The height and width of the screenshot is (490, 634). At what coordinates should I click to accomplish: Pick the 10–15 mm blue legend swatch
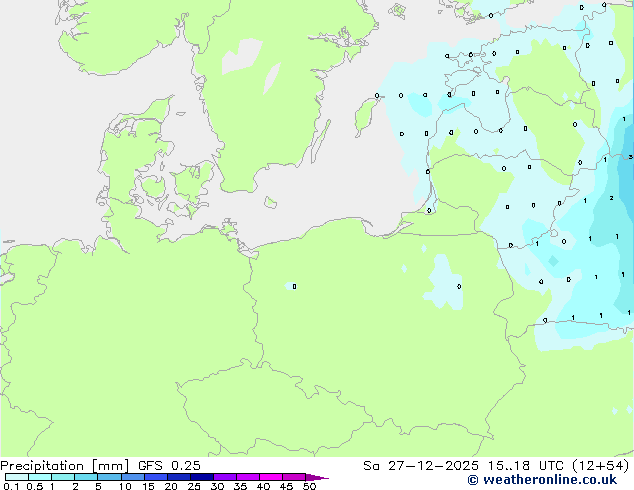132,477
